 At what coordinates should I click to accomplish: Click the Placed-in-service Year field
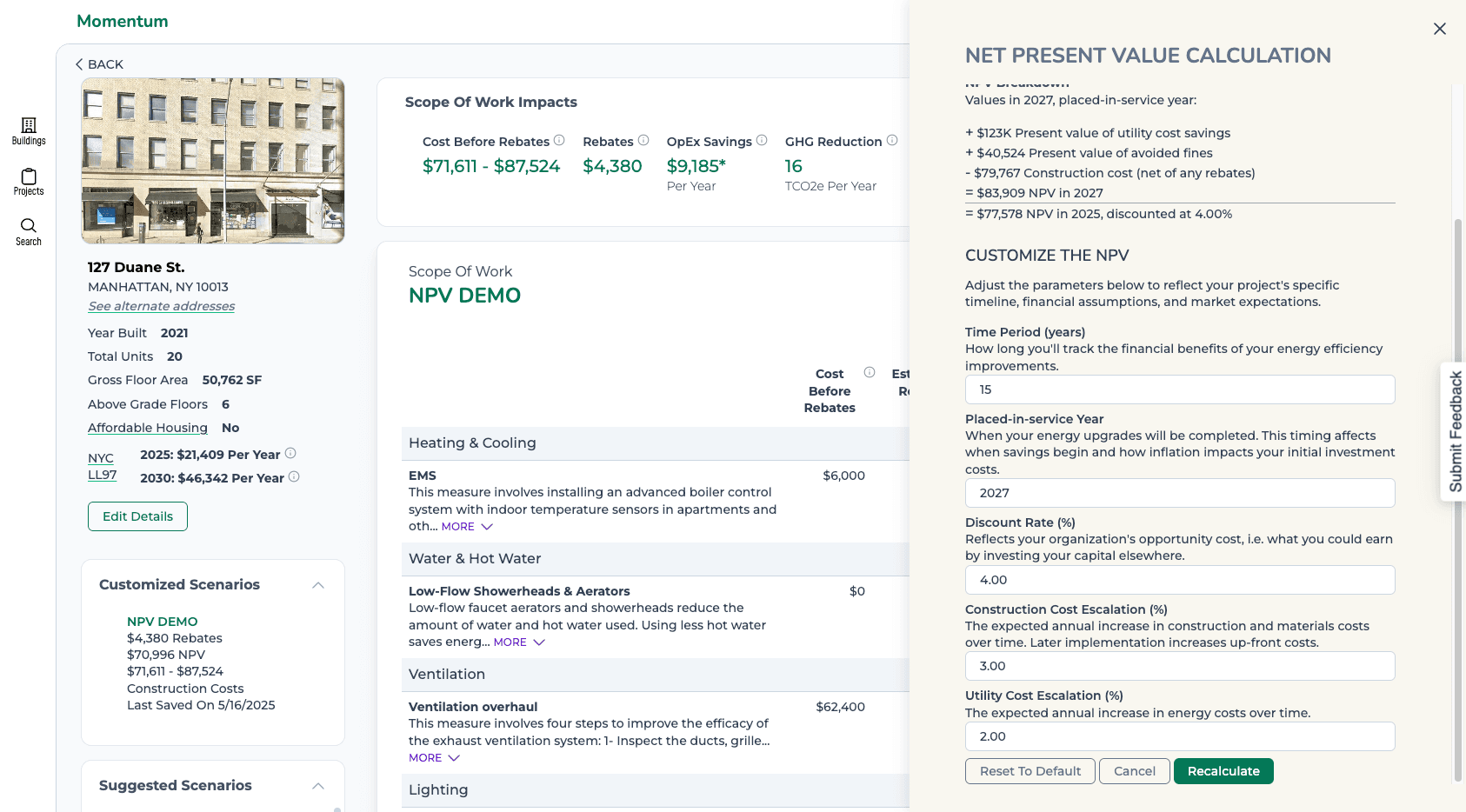(1180, 493)
